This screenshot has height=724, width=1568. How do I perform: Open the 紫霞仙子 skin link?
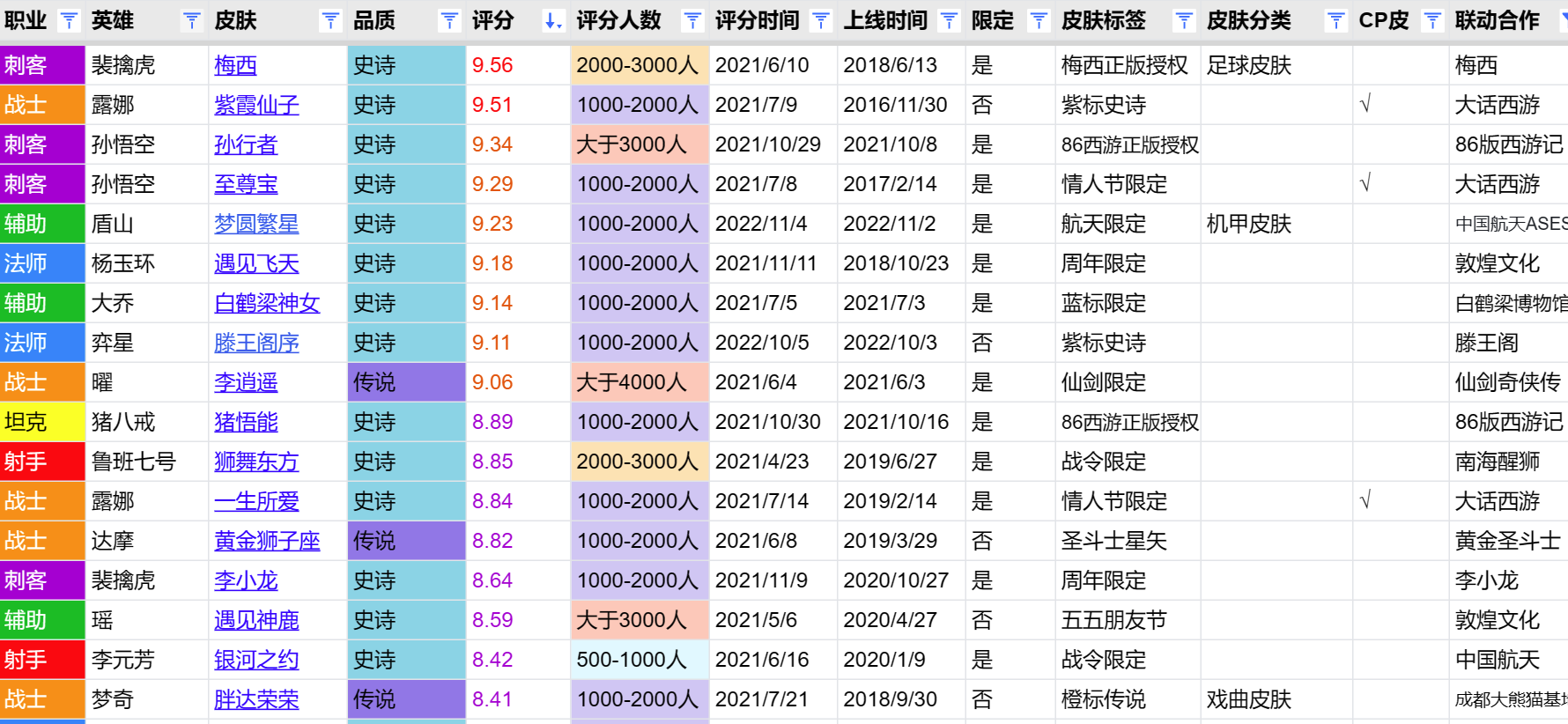coord(256,105)
